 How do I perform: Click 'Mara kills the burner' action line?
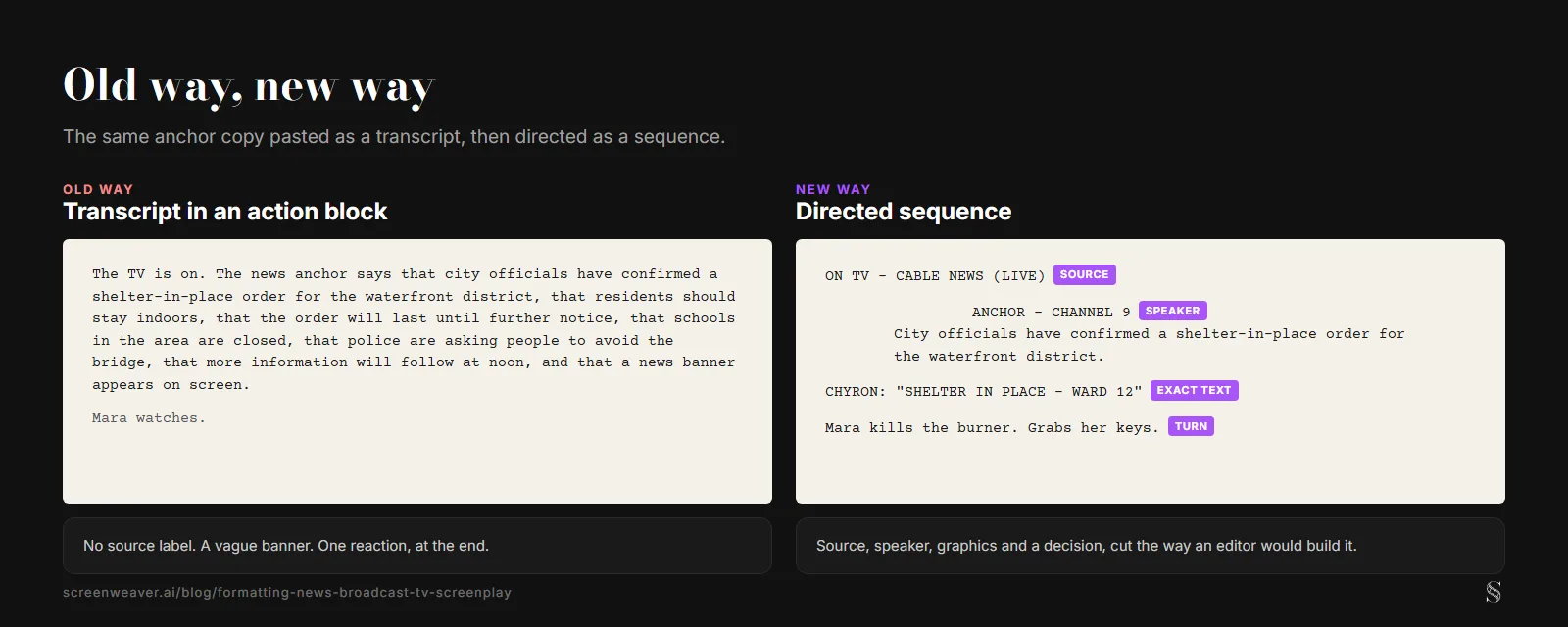[x=992, y=428]
